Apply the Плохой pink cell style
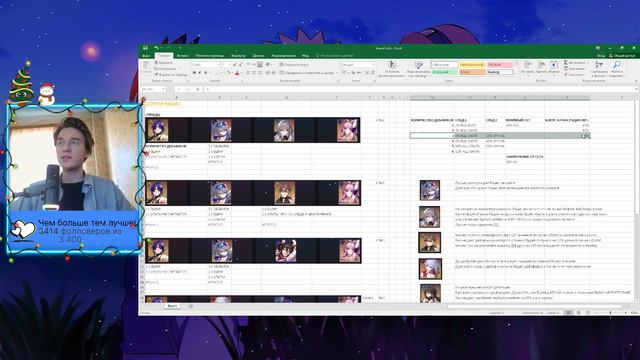Screen dimensions: 640x360 pyautogui.click(x=500, y=64)
